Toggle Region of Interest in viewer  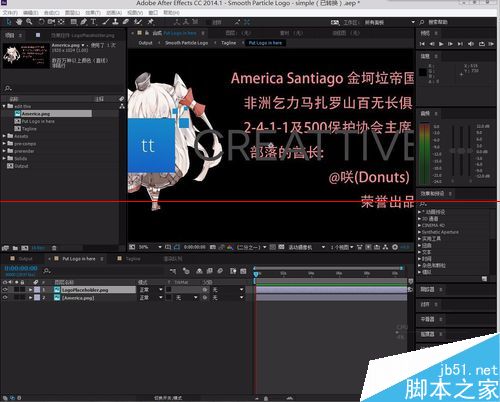(x=273, y=247)
